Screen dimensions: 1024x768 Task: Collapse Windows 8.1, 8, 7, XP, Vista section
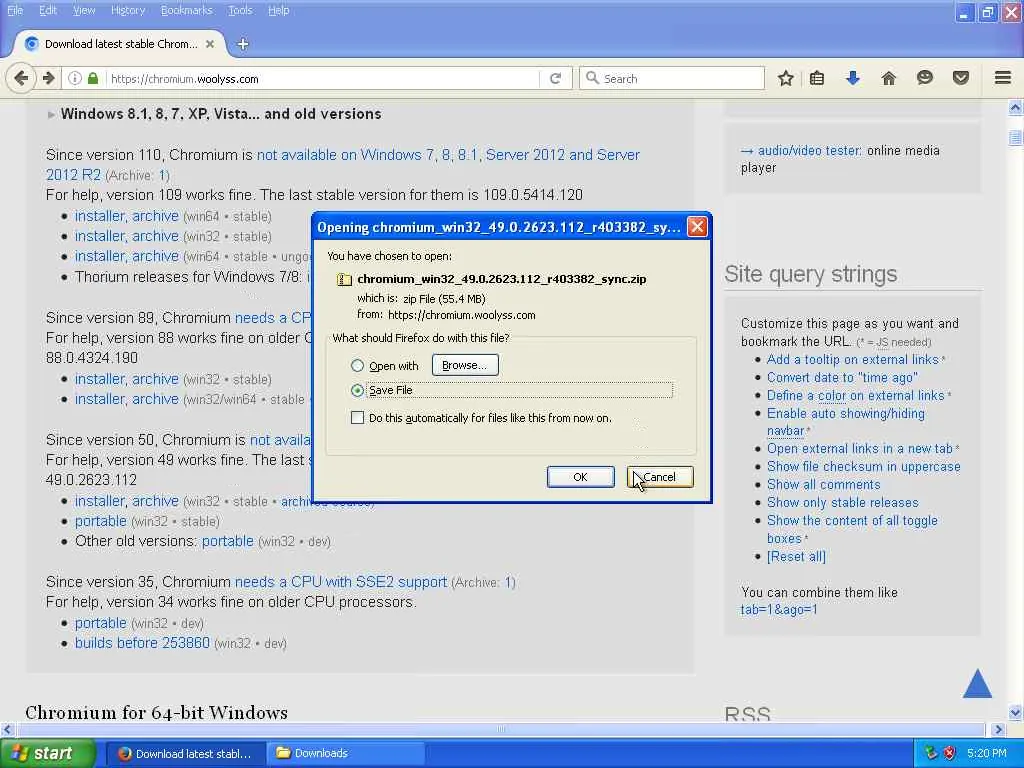(51, 115)
